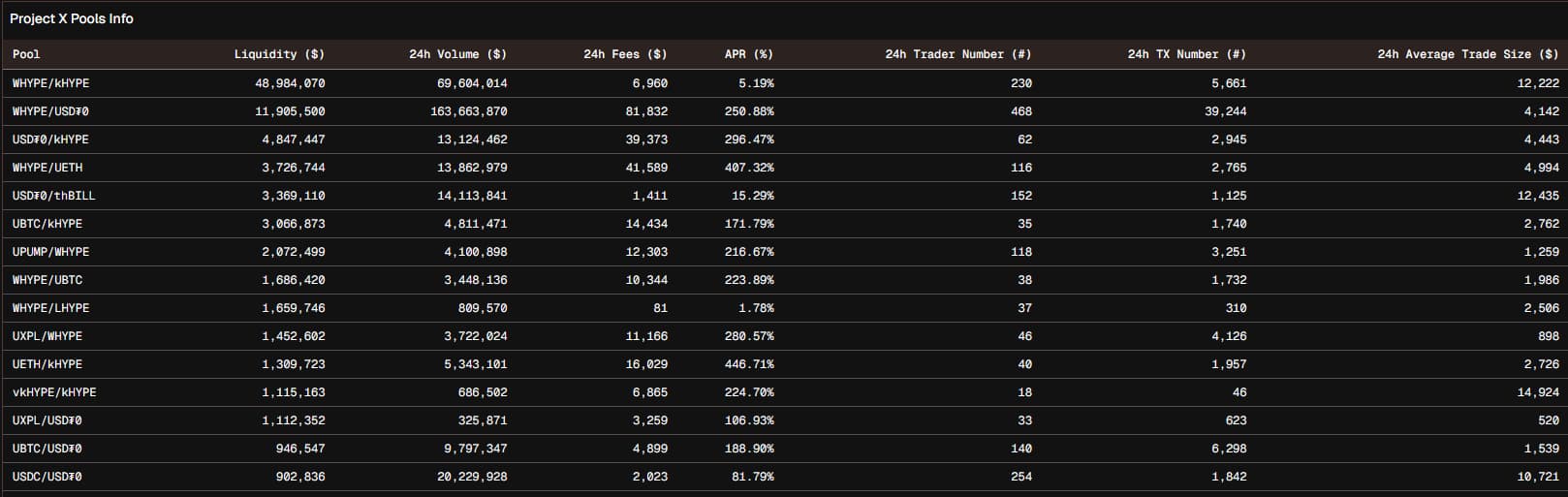The image size is (1568, 497).
Task: Sort by the Liquidity ($) column header
Action: pyautogui.click(x=279, y=54)
